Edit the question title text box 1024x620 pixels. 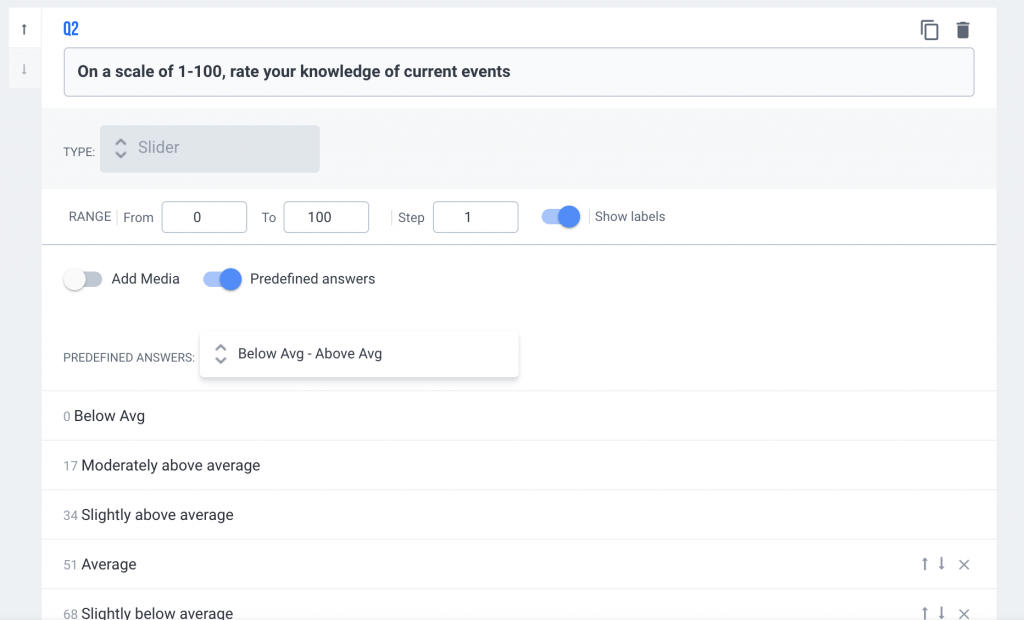click(x=518, y=72)
